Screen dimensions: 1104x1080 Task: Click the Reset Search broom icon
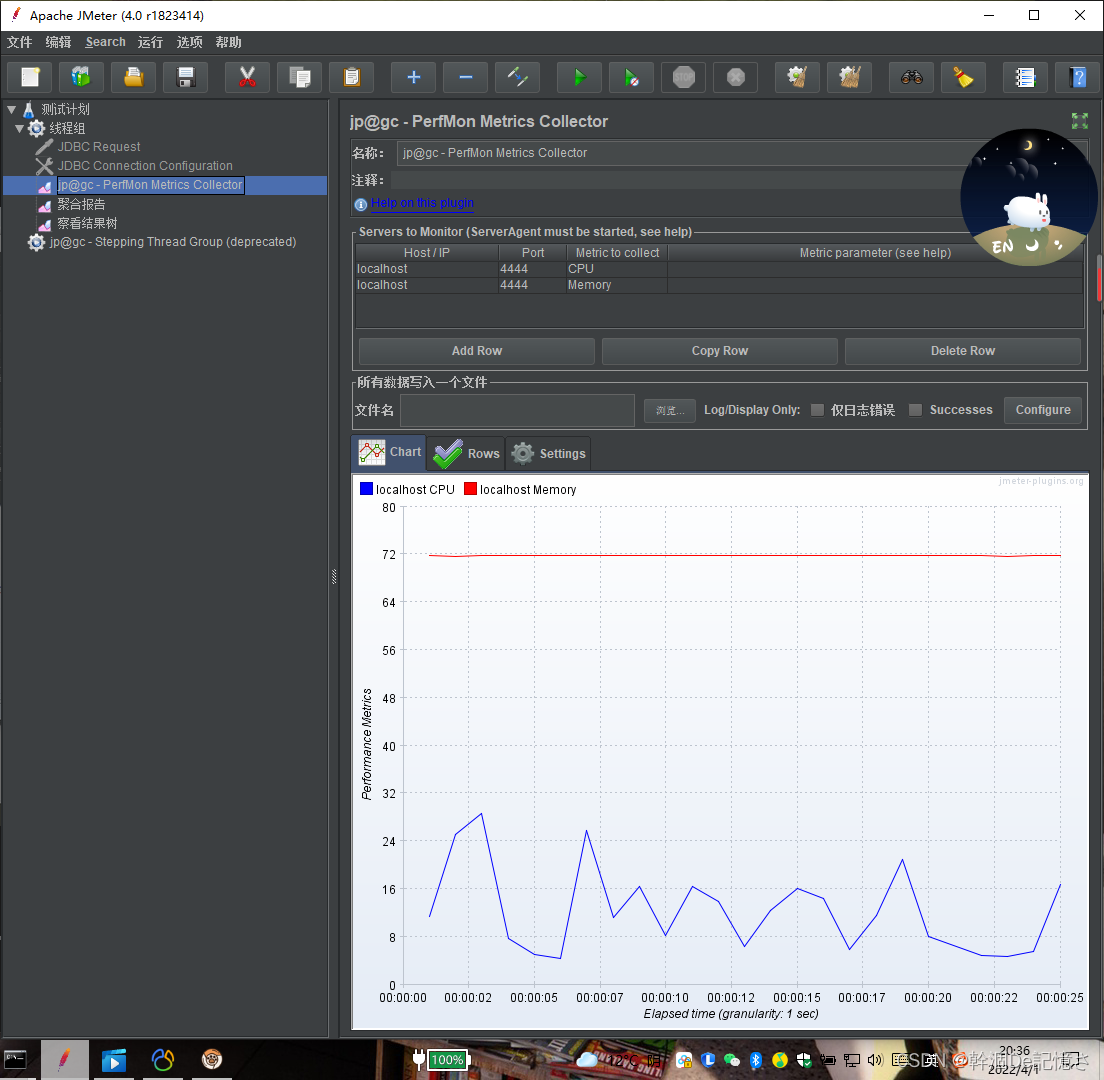tap(963, 77)
